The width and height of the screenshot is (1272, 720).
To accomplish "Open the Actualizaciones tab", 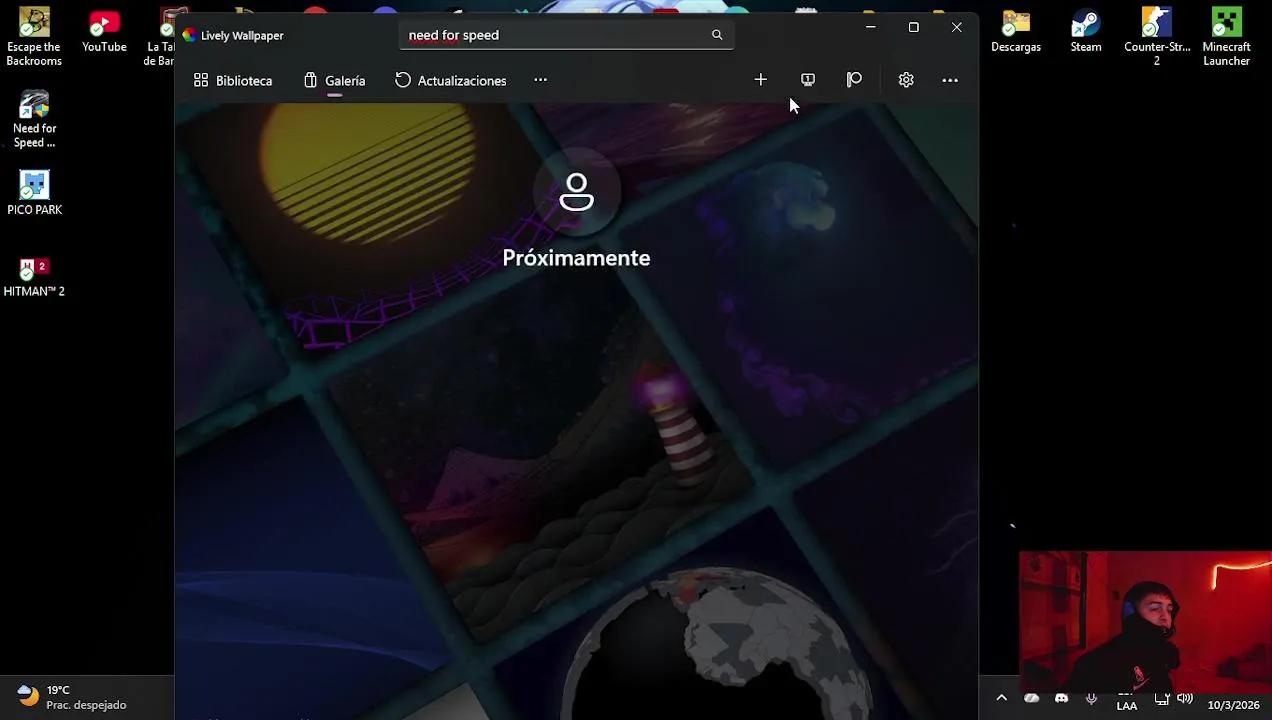I will point(451,80).
